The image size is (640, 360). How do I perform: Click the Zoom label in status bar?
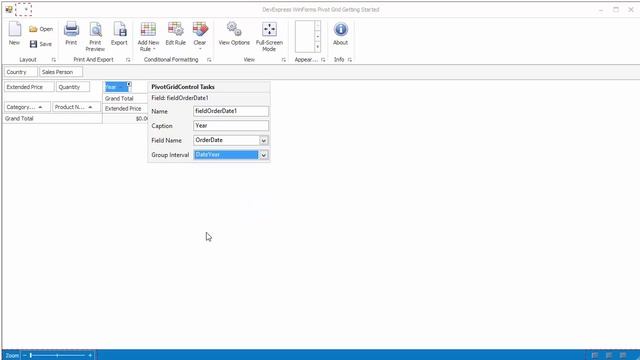pos(12,356)
